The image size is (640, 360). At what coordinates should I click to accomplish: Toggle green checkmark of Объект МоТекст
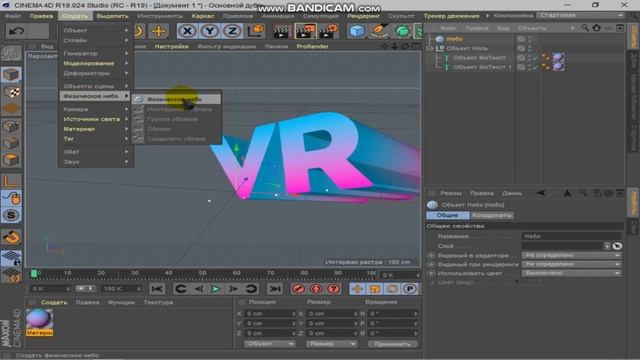[535, 58]
